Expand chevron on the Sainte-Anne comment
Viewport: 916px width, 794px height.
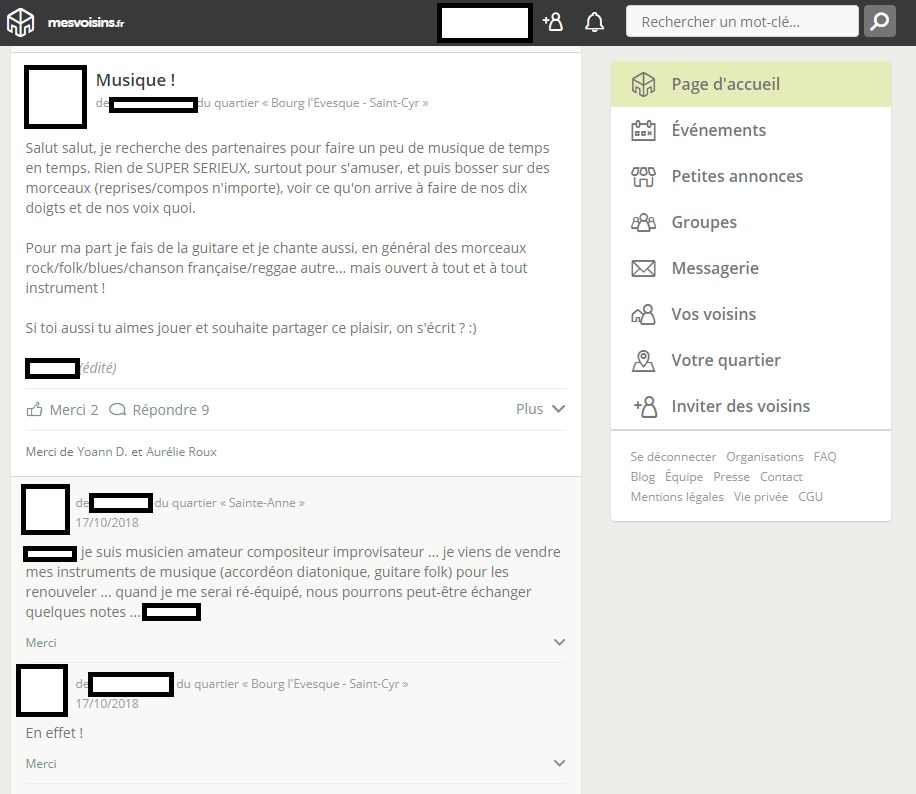[559, 642]
